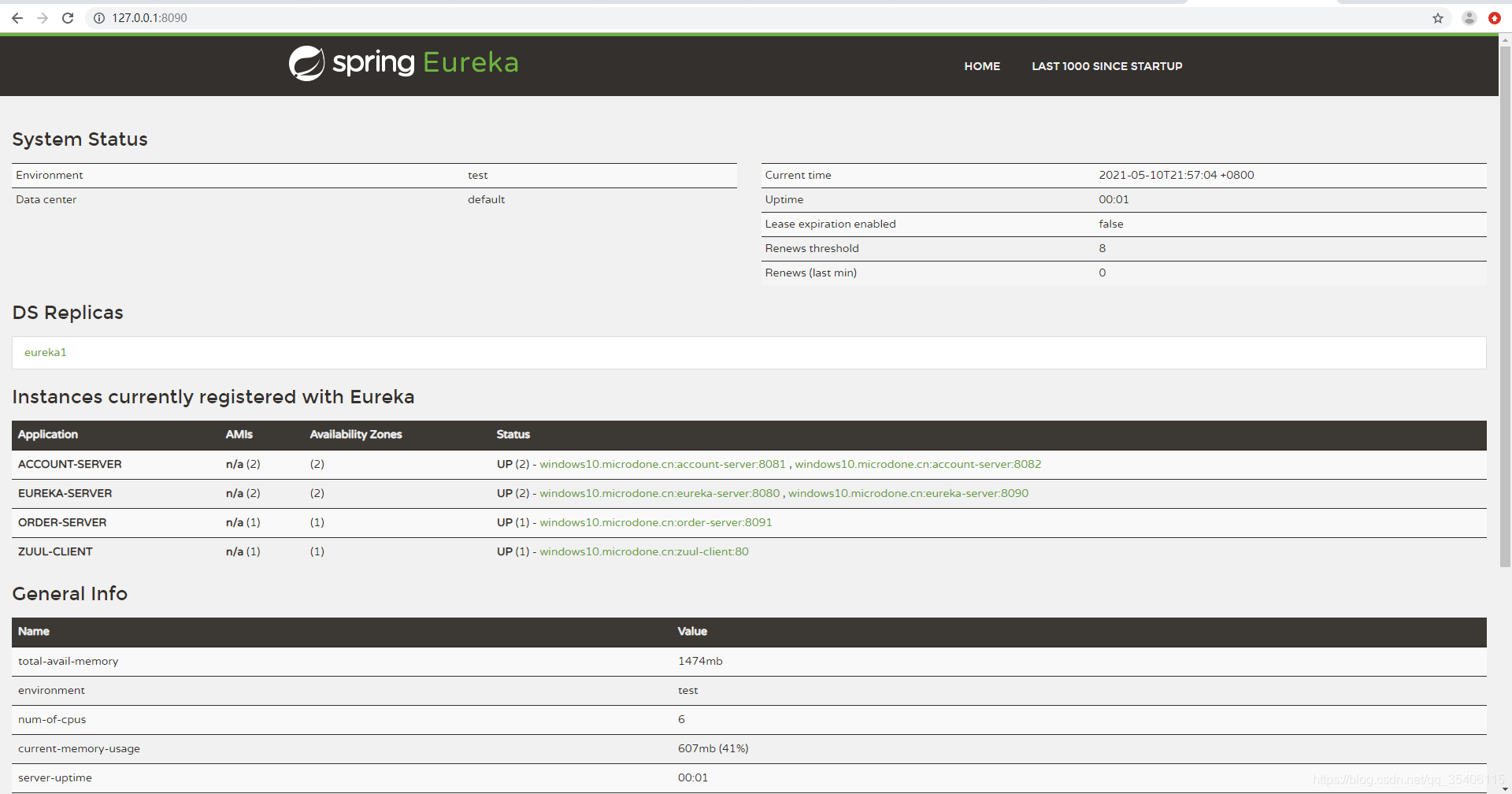Image resolution: width=1512 pixels, height=794 pixels.
Task: Click the scrollbar down arrow
Action: [1505, 788]
